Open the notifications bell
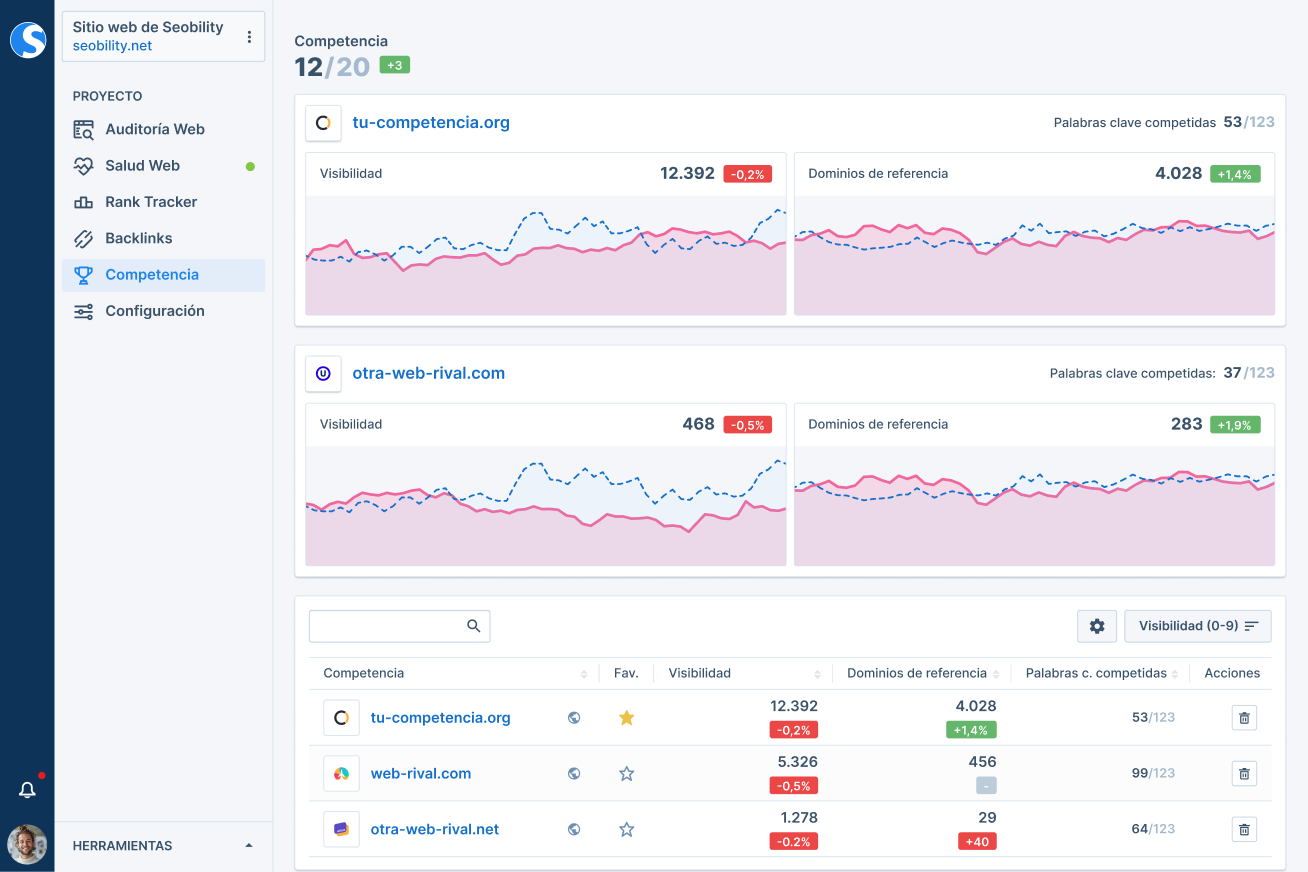The image size is (1308, 872). click(27, 790)
